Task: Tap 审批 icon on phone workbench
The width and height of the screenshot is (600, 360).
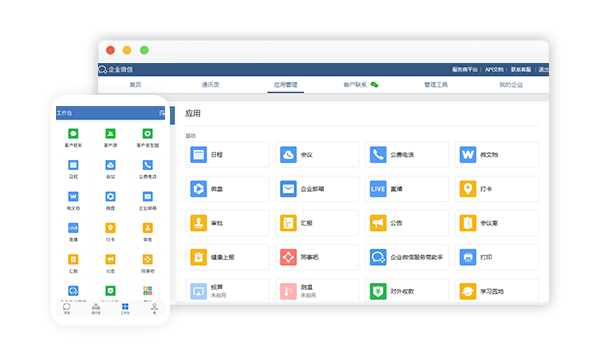Action: click(x=148, y=228)
